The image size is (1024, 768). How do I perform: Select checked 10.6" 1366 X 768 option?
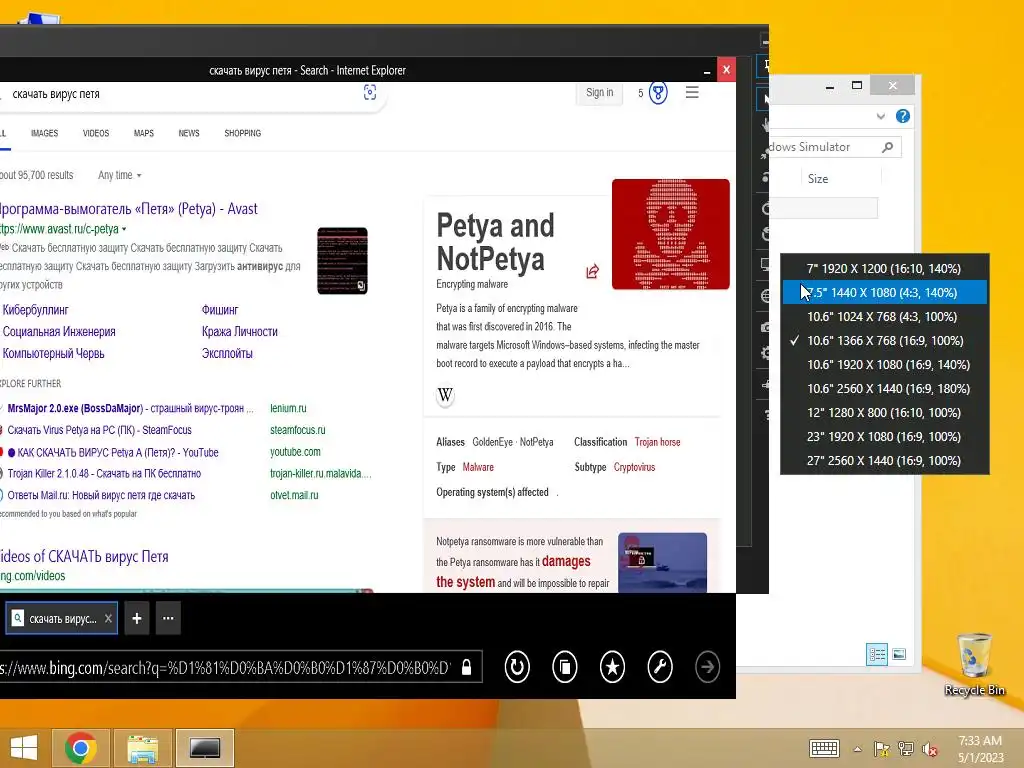(x=884, y=340)
